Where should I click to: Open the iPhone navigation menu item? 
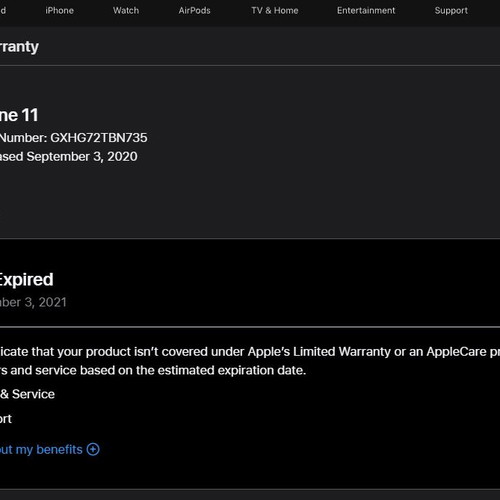point(59,10)
